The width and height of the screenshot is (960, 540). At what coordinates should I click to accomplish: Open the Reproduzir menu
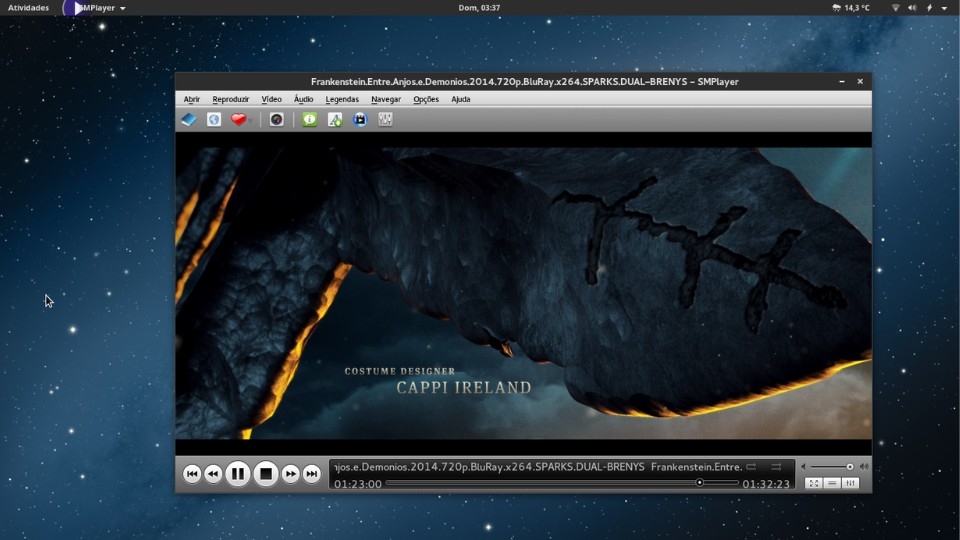pos(230,99)
